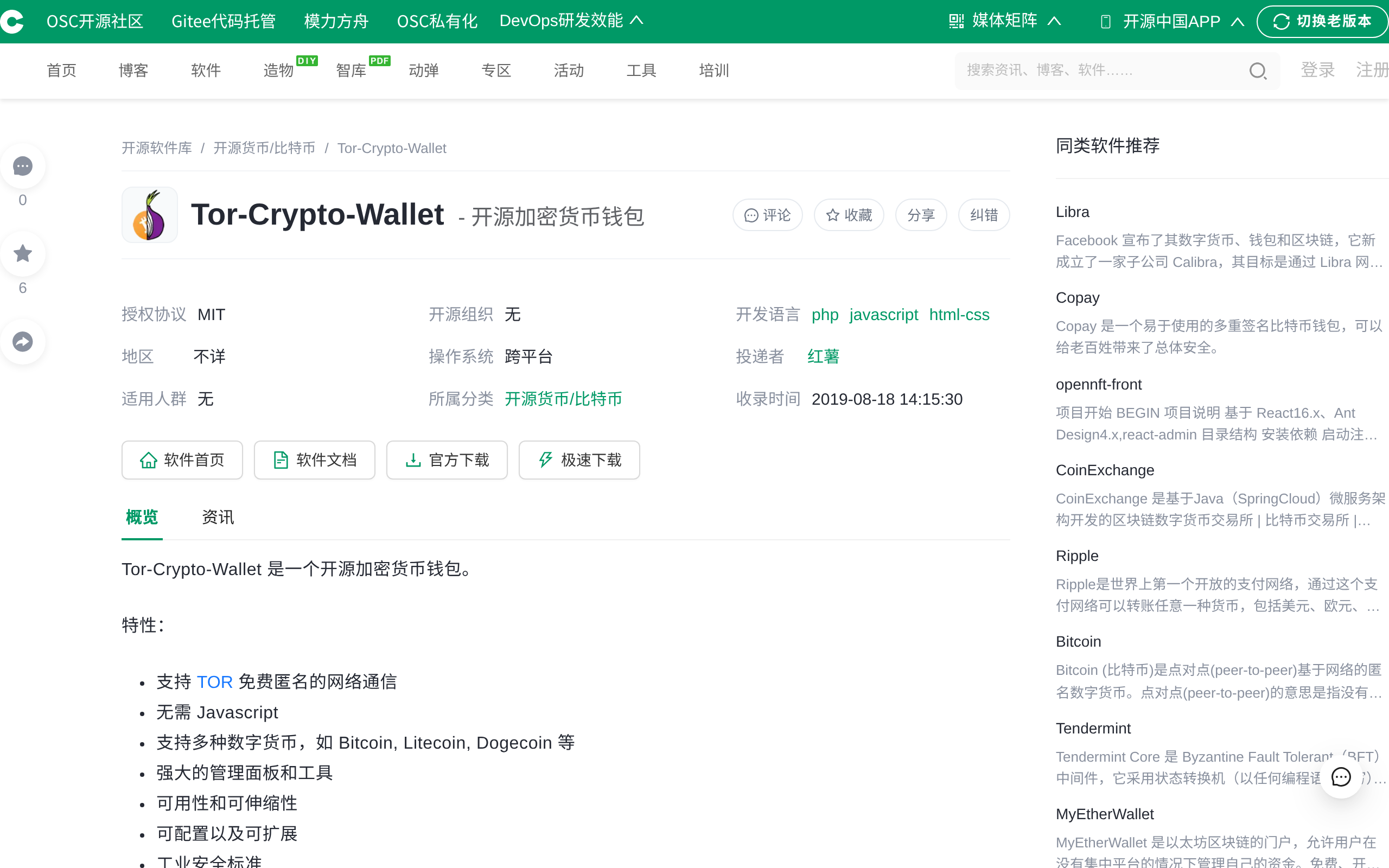Click 模力方舟 in the top bar
The width and height of the screenshot is (1389, 868).
[x=336, y=22]
